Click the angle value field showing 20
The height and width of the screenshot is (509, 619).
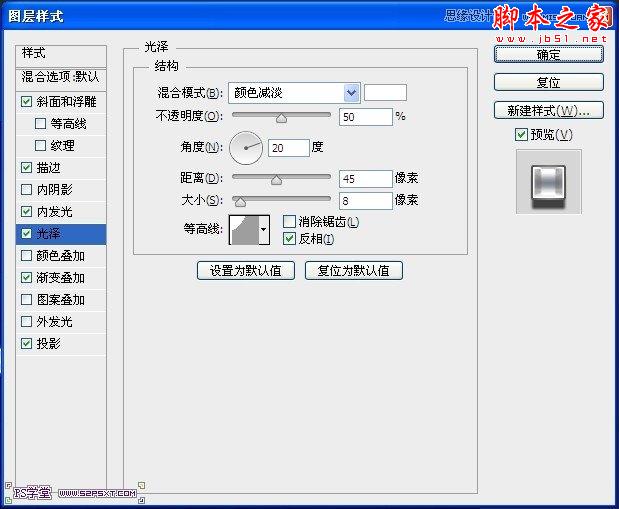coord(289,148)
